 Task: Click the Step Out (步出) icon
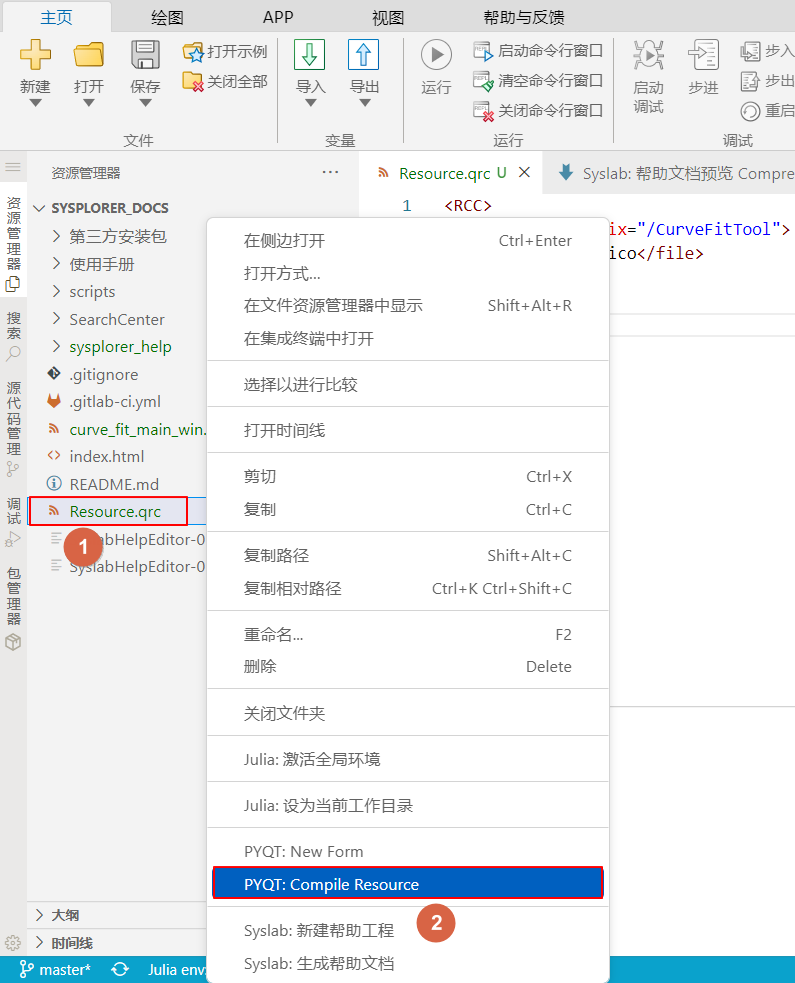pos(750,81)
